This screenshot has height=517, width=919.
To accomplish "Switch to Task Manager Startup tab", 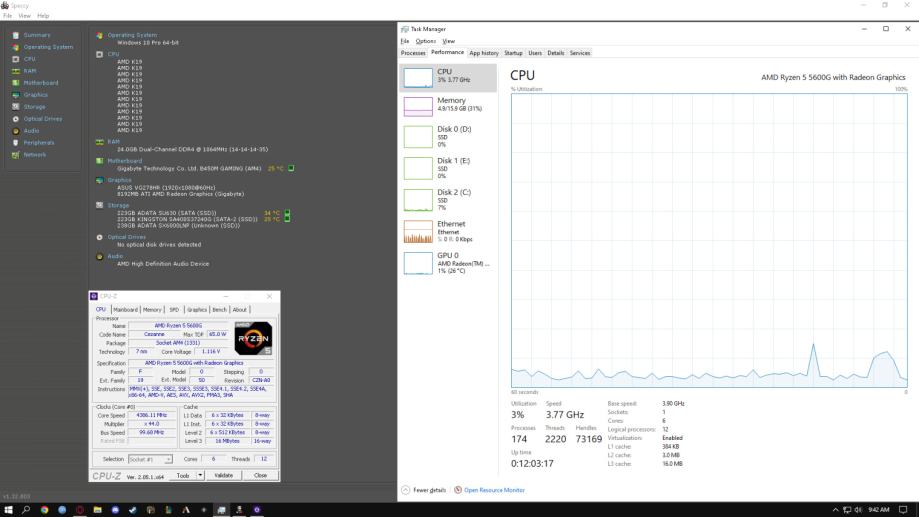I will (x=513, y=53).
